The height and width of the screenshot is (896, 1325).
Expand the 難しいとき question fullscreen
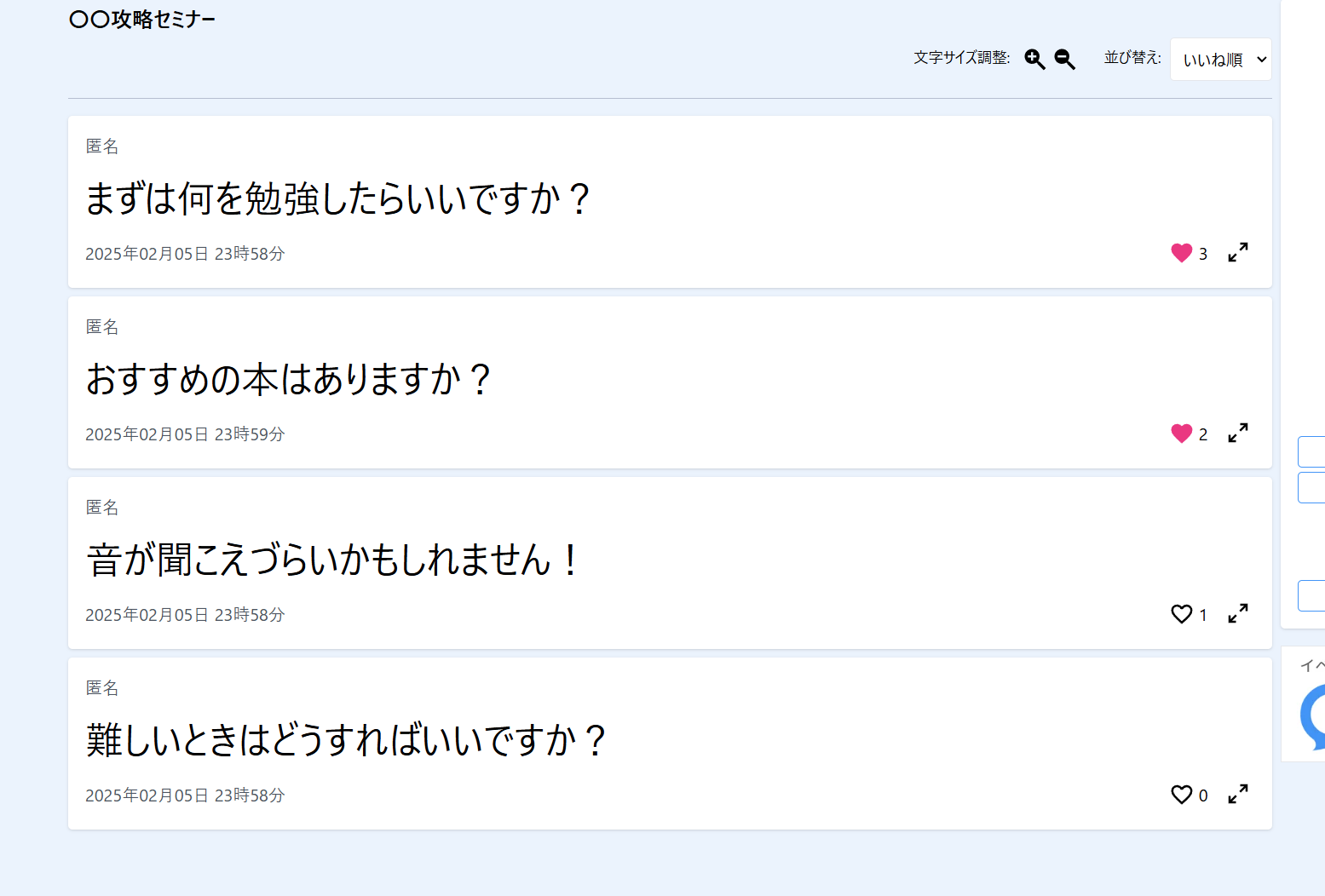click(x=1237, y=794)
